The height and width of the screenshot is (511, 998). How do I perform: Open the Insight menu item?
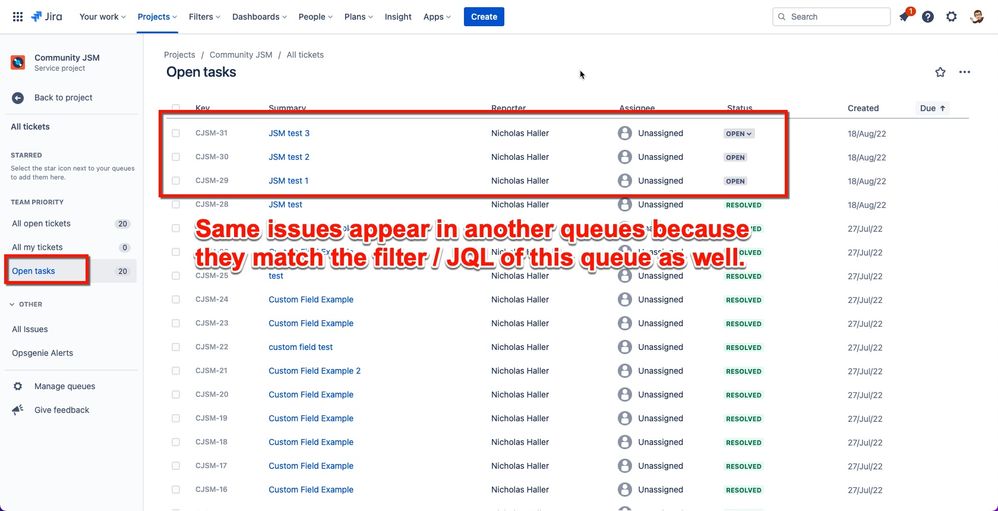coord(398,17)
